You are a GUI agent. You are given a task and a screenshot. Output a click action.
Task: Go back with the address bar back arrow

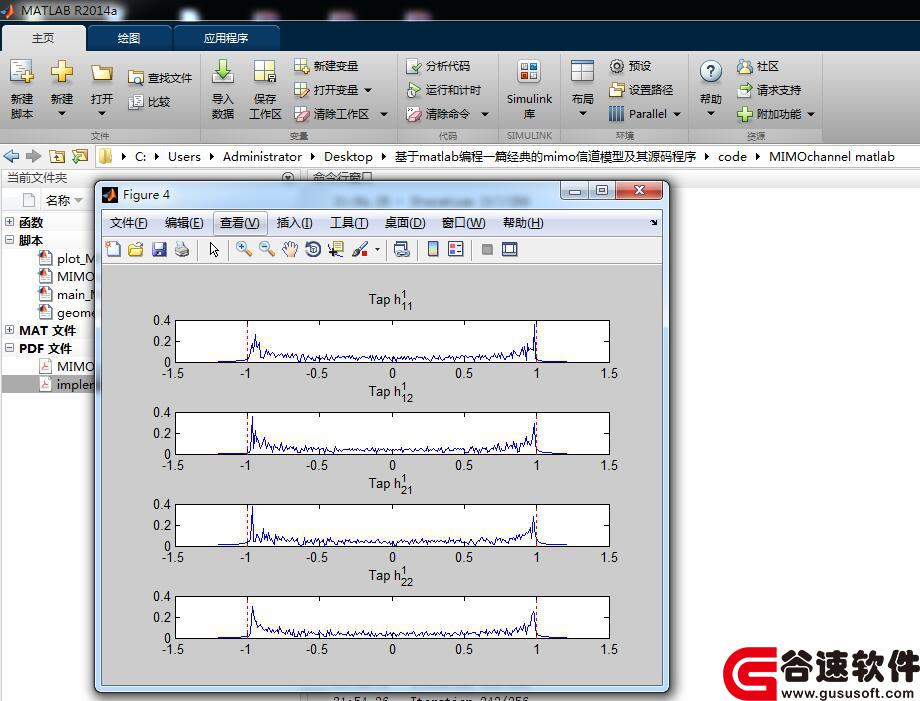tap(11, 156)
